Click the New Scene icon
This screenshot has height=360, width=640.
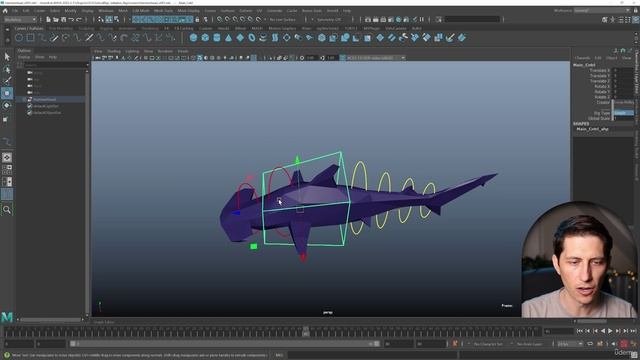point(48,19)
